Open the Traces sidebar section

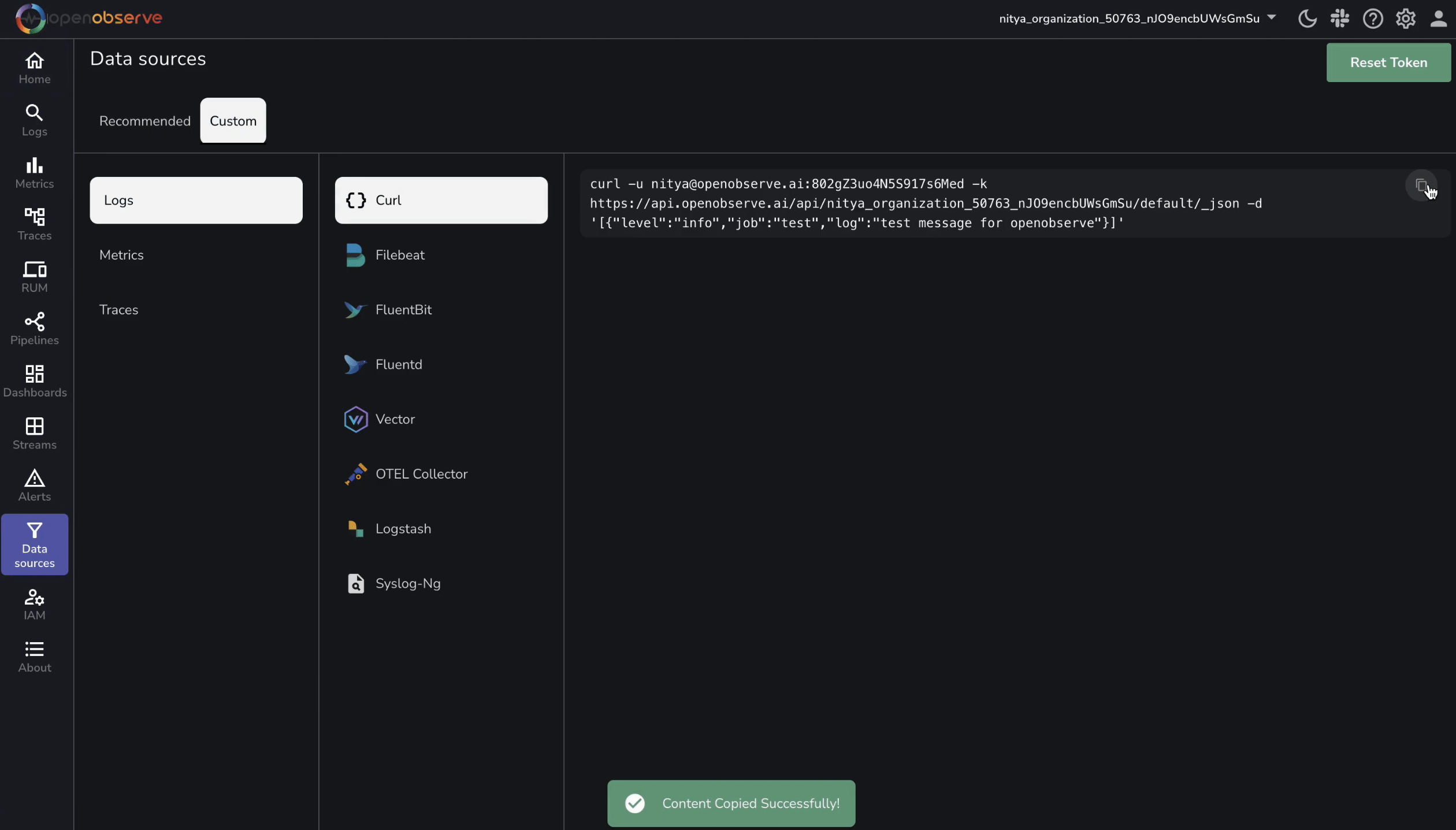pyautogui.click(x=34, y=224)
